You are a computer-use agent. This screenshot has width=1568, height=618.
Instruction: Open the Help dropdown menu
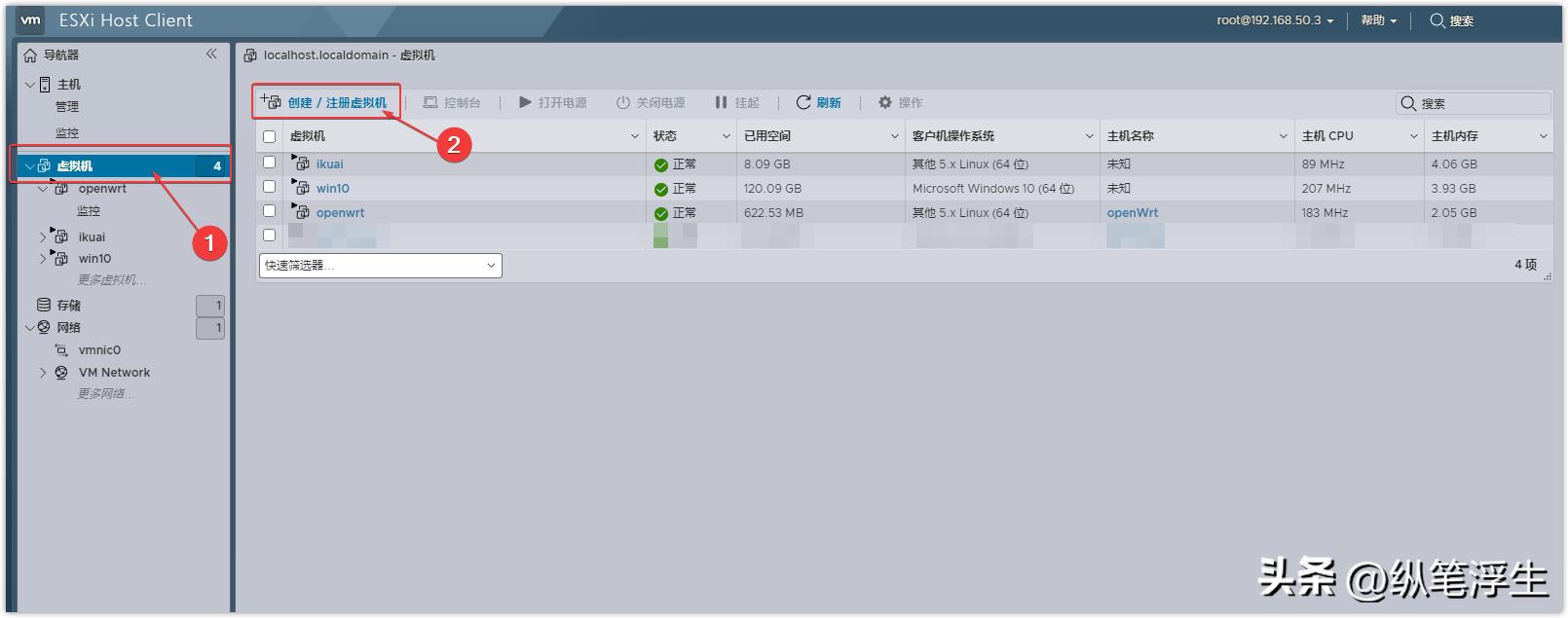[1379, 20]
